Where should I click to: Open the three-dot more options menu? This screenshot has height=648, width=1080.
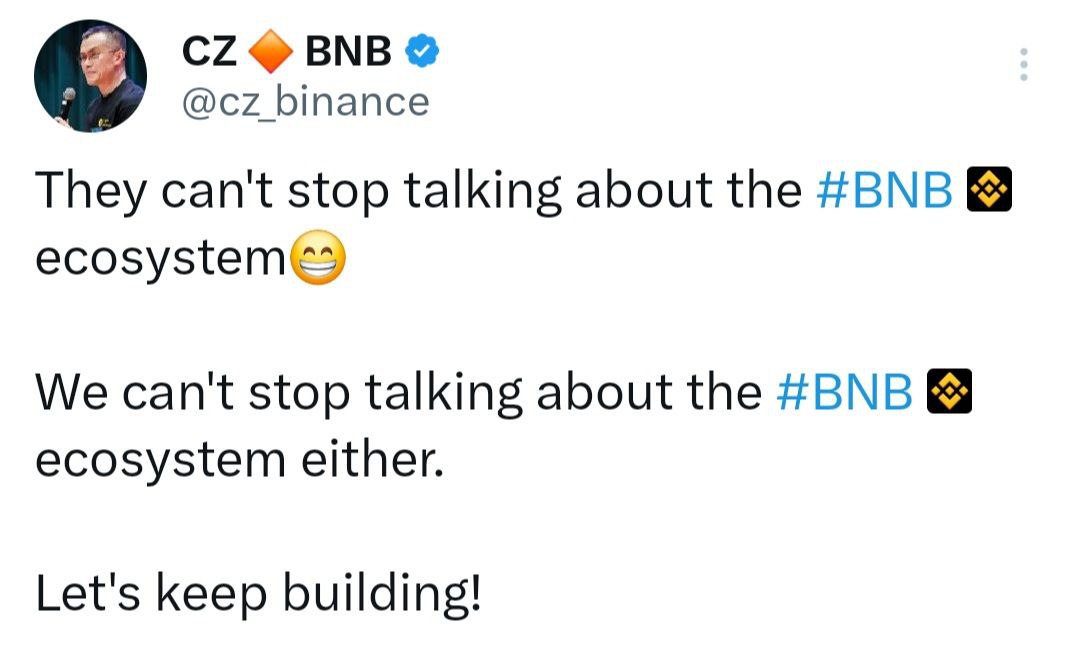[x=1022, y=65]
